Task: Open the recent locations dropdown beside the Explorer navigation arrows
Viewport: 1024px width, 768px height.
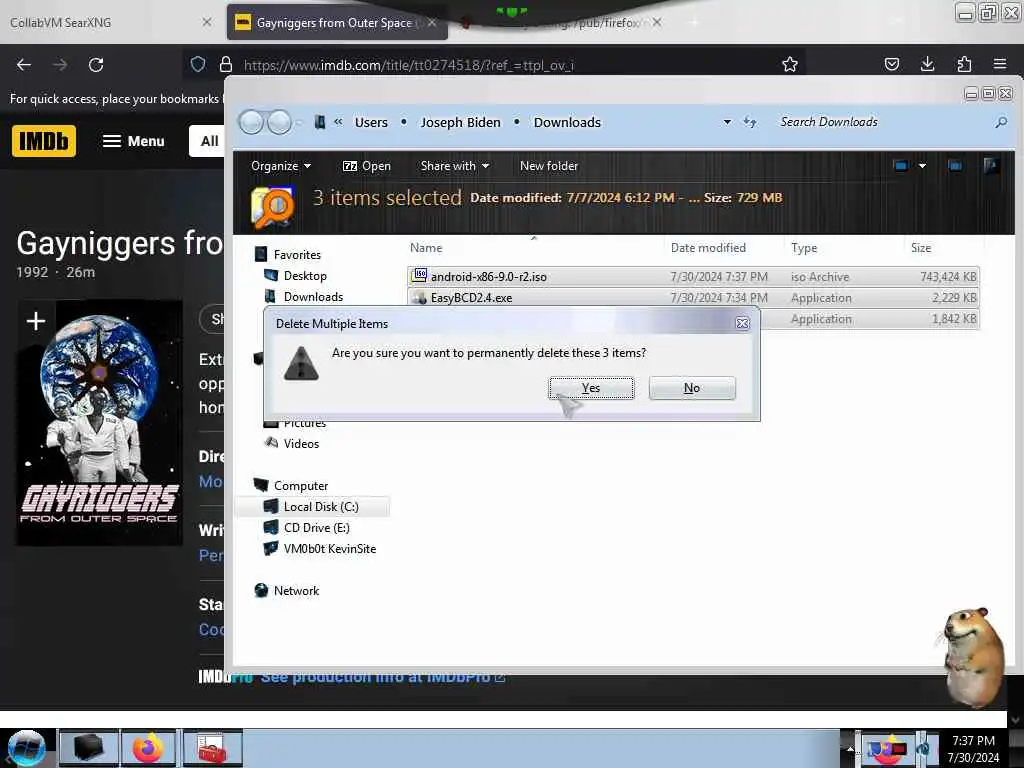Action: click(300, 122)
